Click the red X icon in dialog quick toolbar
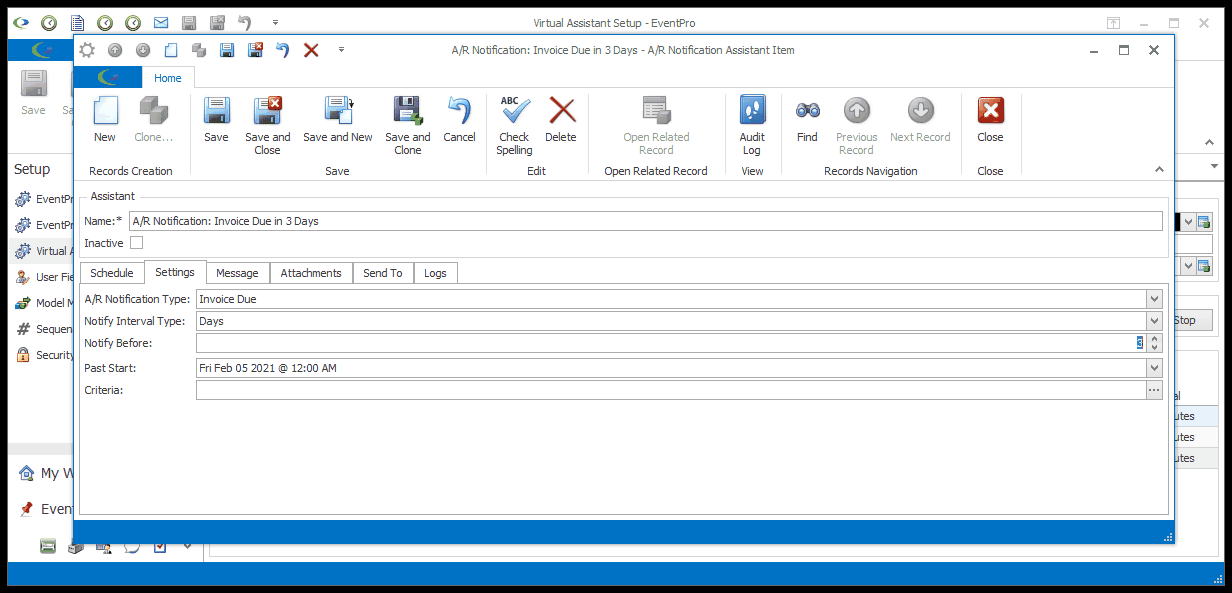Image resolution: width=1232 pixels, height=593 pixels. click(311, 50)
